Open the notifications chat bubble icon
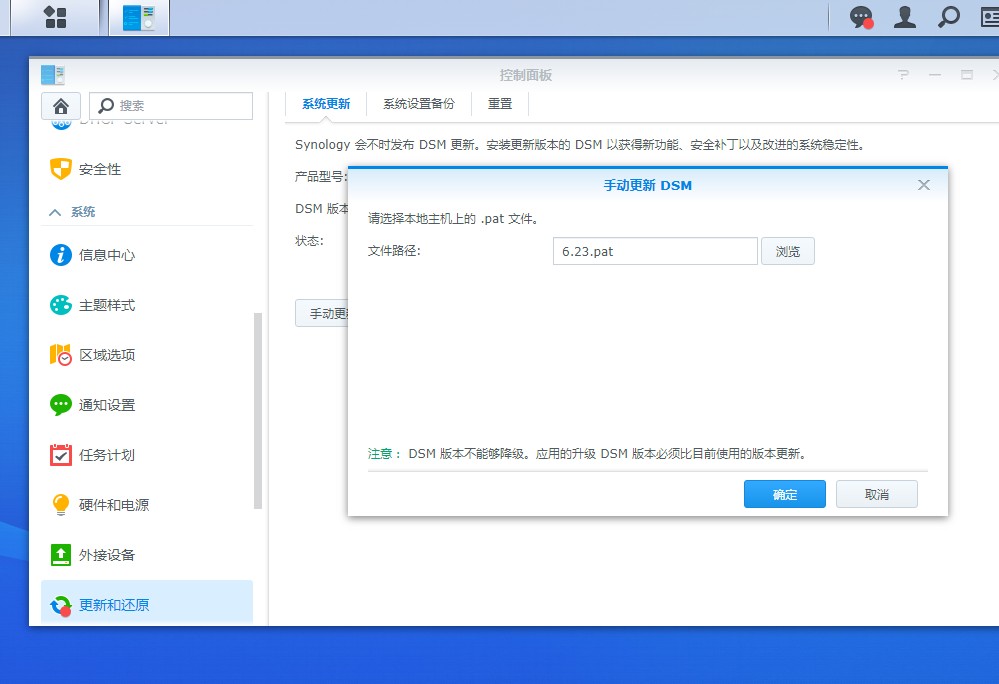 click(x=860, y=17)
